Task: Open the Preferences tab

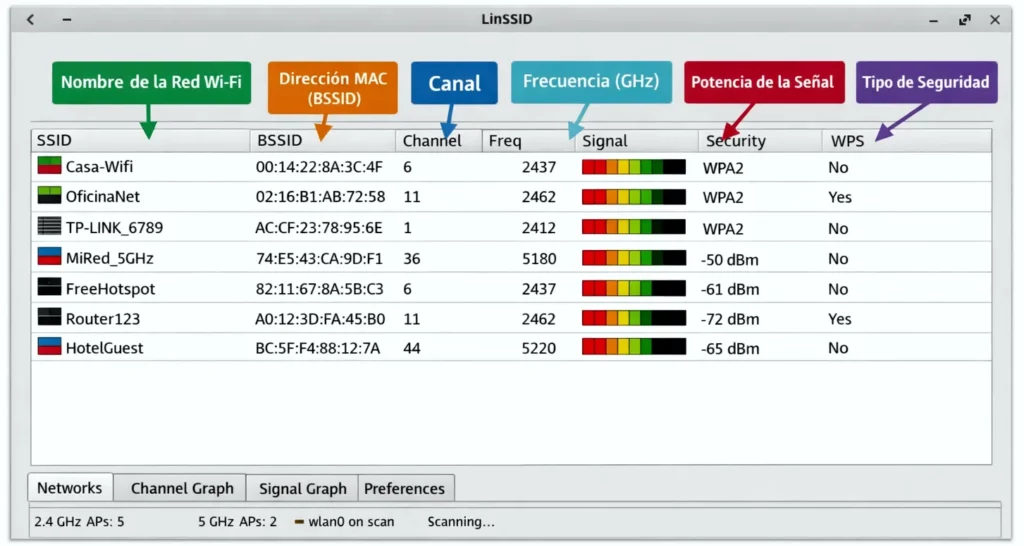Action: pyautogui.click(x=404, y=488)
